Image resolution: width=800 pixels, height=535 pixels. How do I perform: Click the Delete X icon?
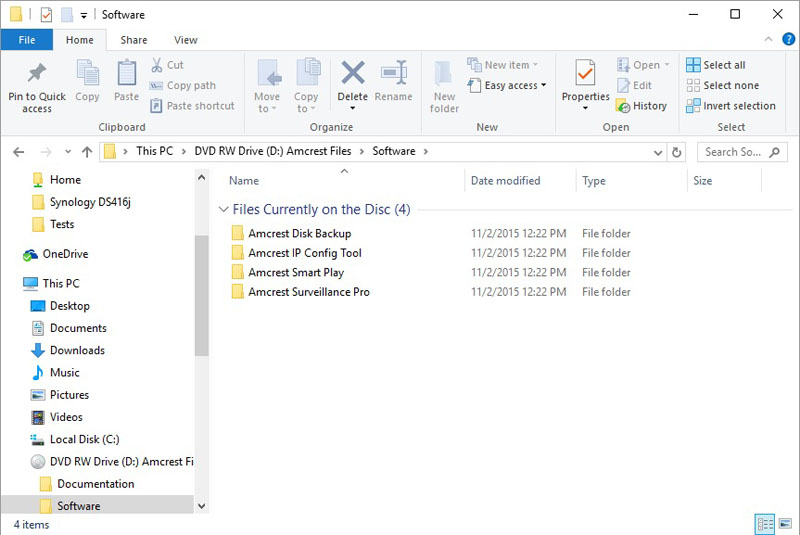tap(353, 72)
